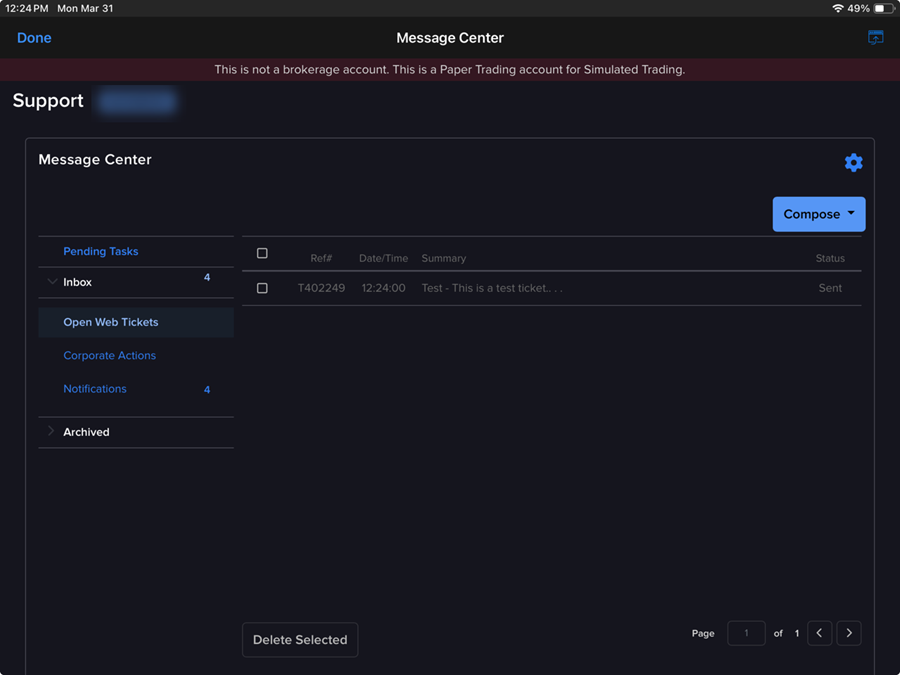Select Pending Tasks in the sidebar
Viewport: 900px width, 675px height.
tap(101, 251)
